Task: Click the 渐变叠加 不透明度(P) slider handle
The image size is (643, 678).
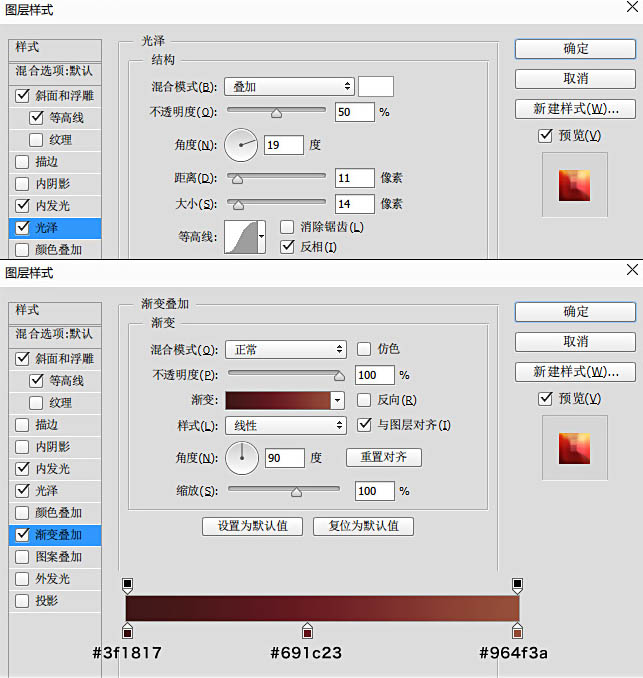Action: point(339,376)
